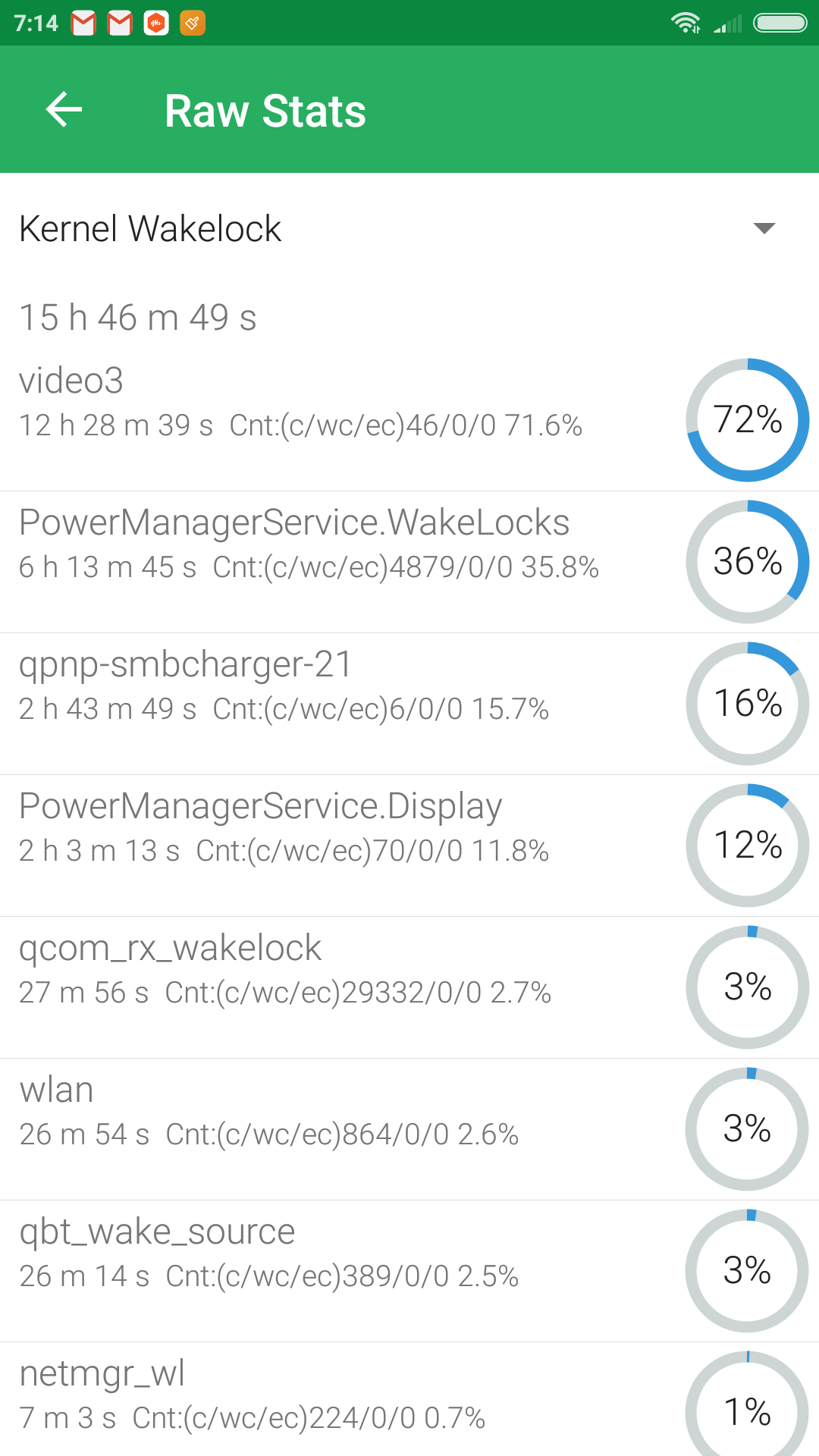
Task: Tap the white-orange recorder notification icon
Action: coord(156,24)
